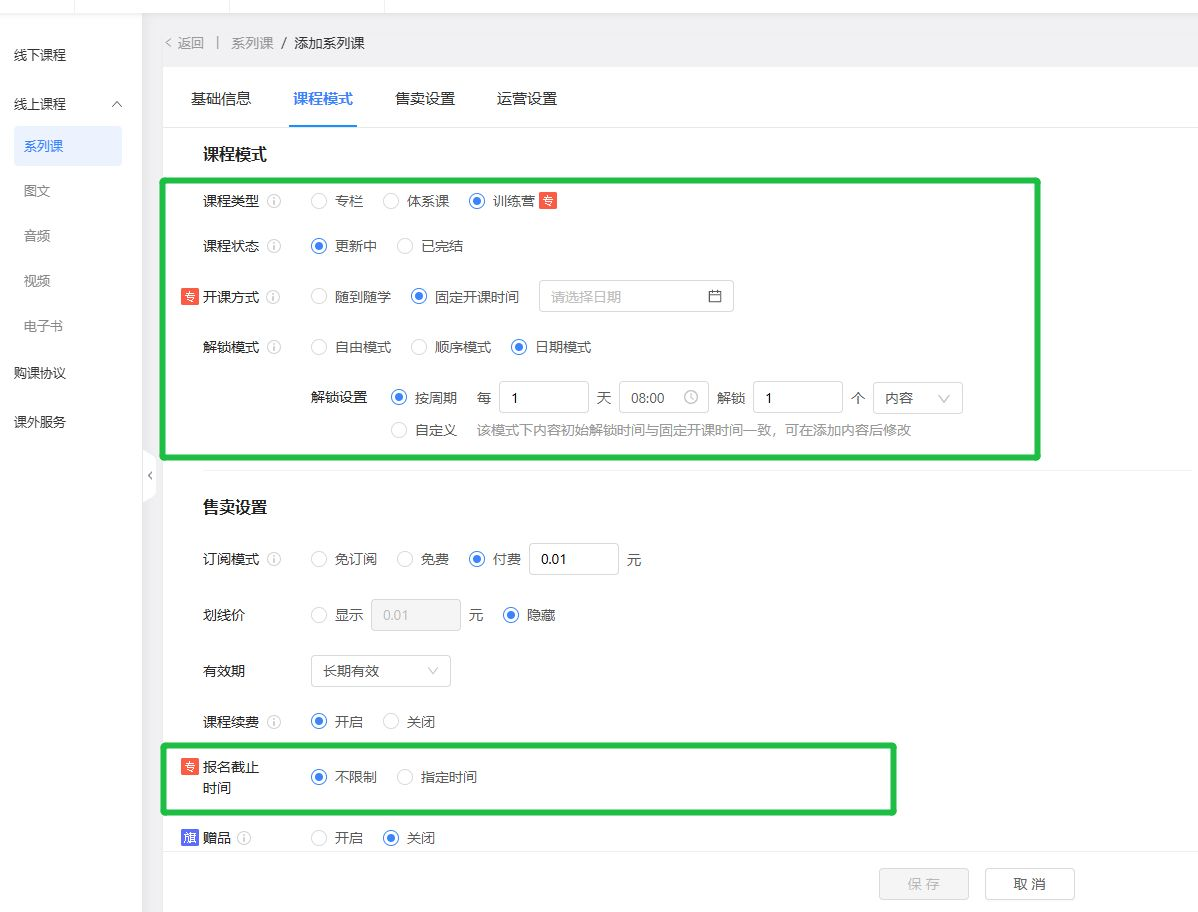Viewport: 1198px width, 912px height.
Task: Open the 内容 unit dropdown
Action: point(918,398)
